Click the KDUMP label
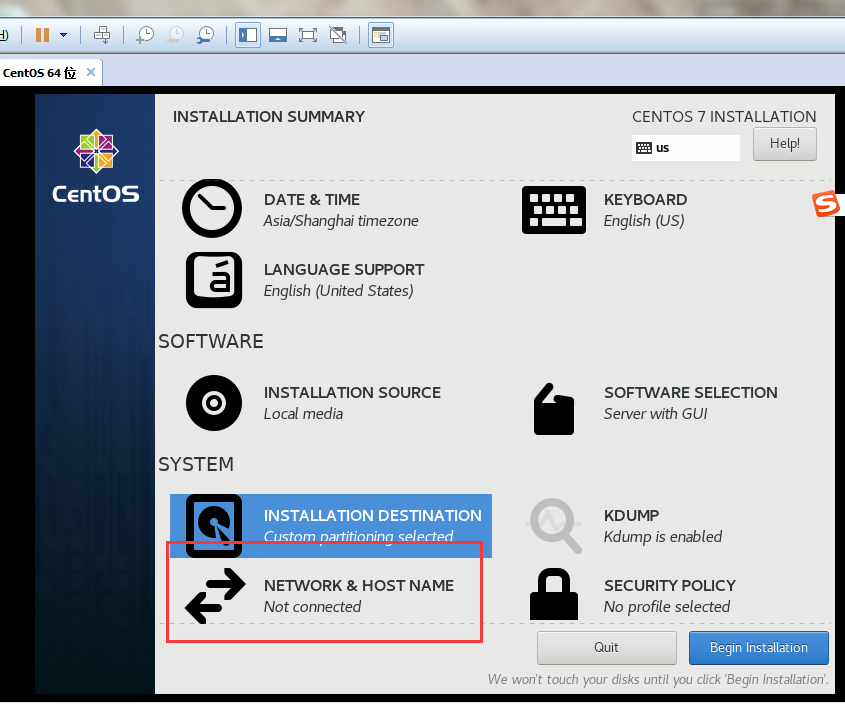 (x=631, y=516)
